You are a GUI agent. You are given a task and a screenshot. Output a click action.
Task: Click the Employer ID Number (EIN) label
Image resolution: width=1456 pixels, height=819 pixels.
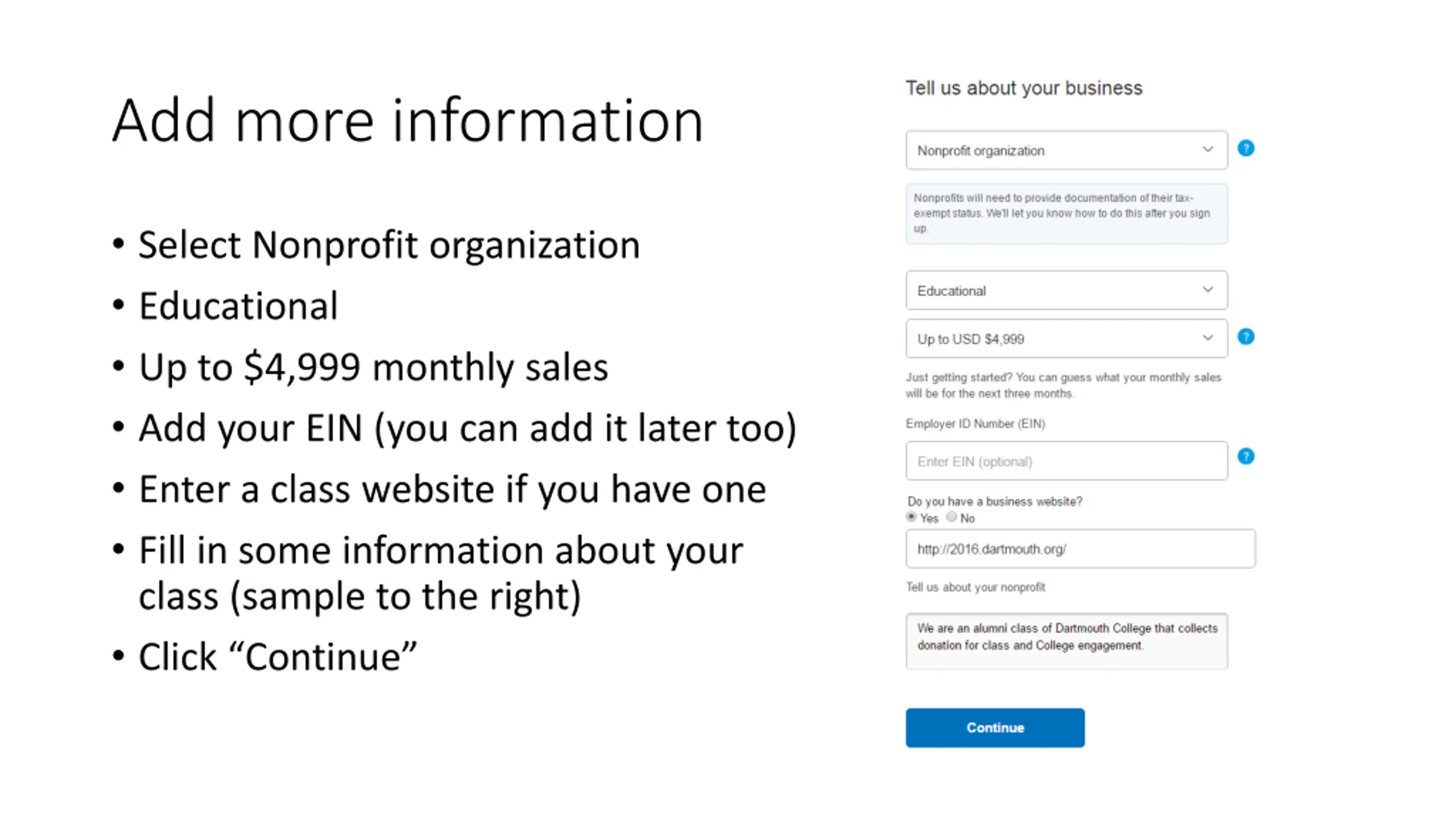[x=975, y=424]
